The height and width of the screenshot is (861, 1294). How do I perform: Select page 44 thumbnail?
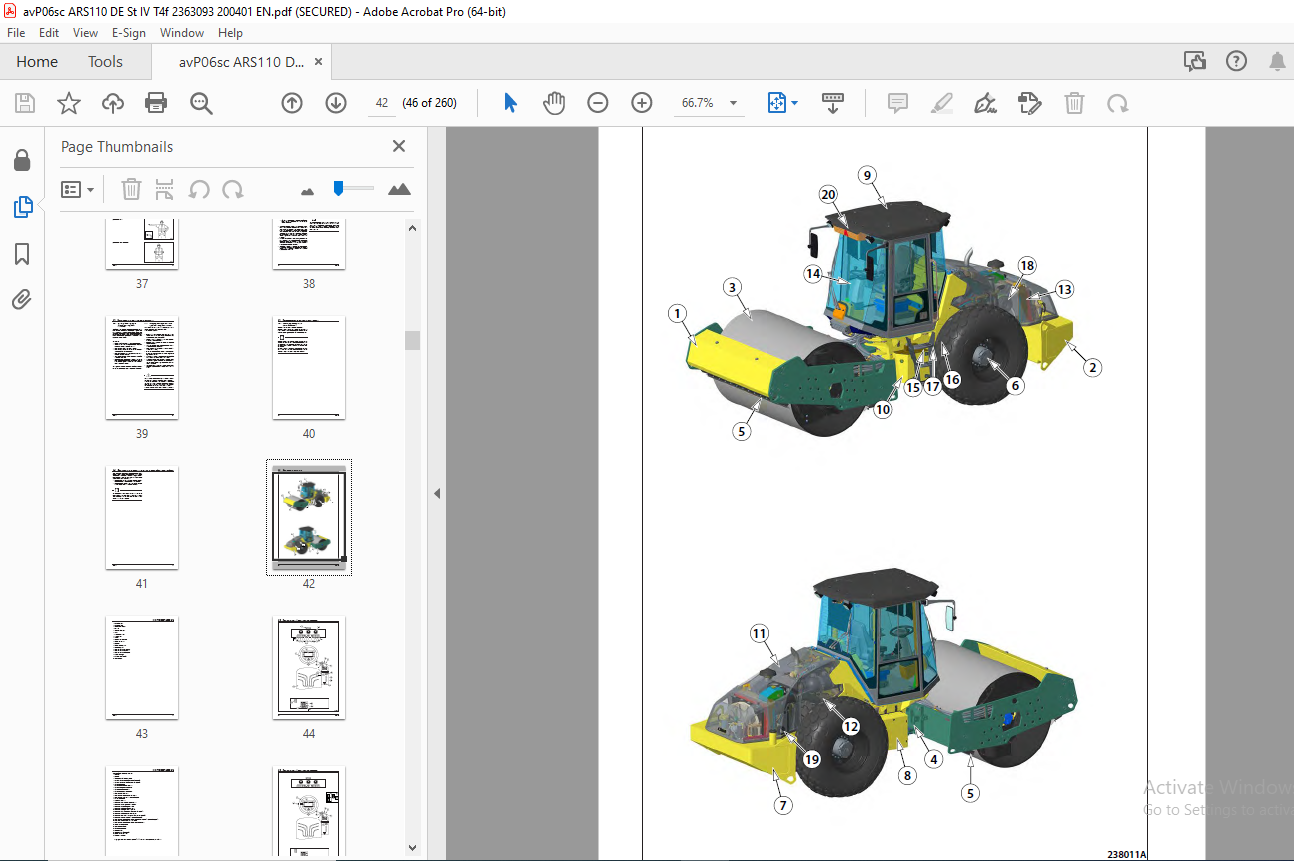tap(309, 668)
